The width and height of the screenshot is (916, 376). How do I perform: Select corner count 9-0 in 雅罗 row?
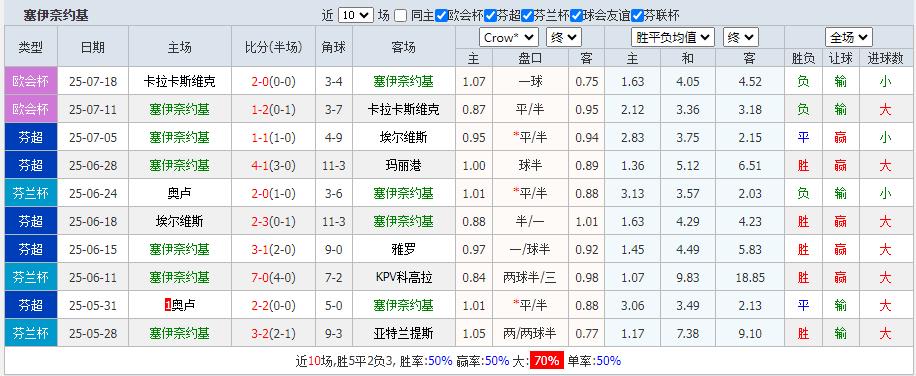click(x=334, y=249)
